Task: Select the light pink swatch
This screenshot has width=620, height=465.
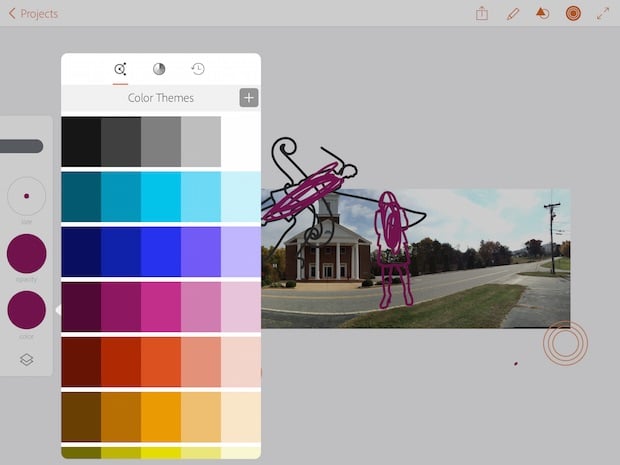Action: tap(241, 307)
